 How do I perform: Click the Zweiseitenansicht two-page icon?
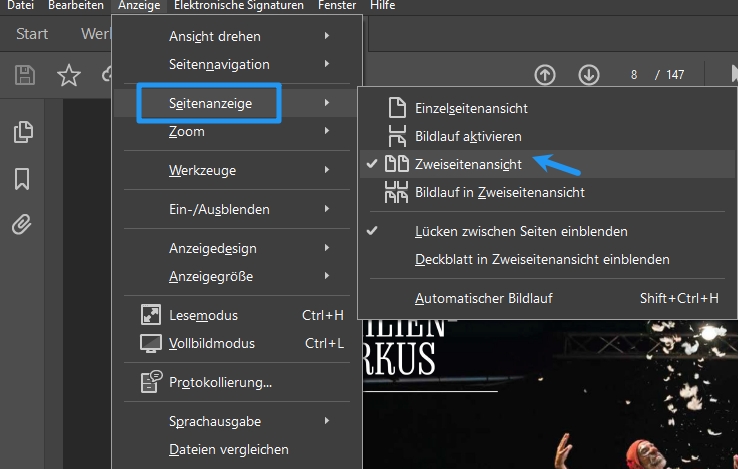click(397, 164)
